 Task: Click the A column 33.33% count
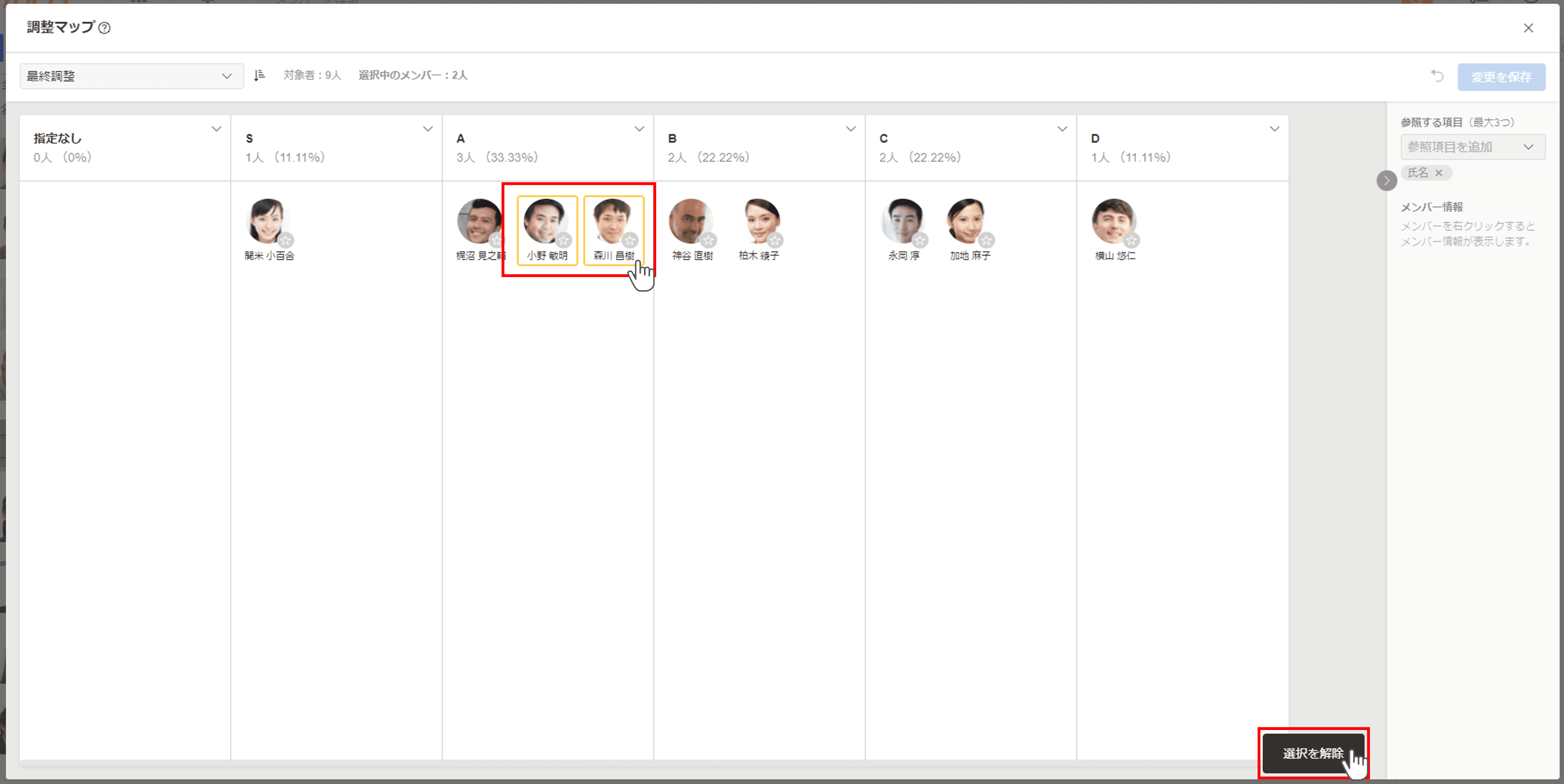tap(497, 157)
